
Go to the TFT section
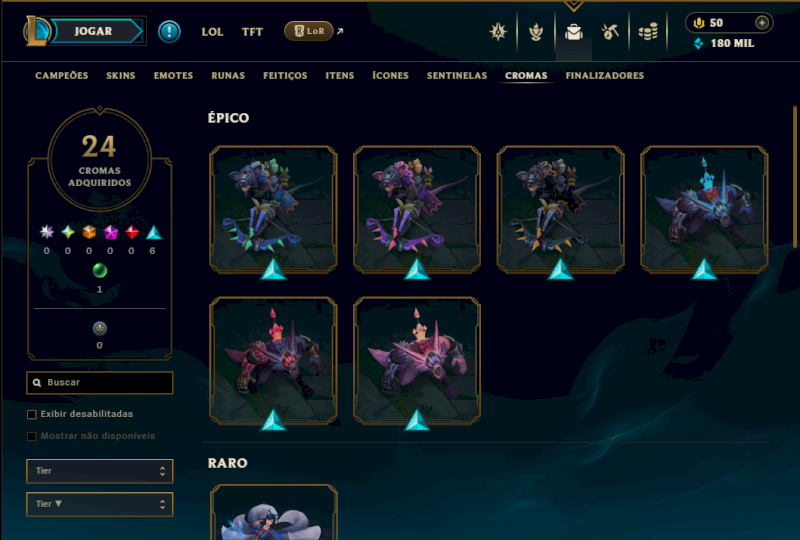point(252,32)
